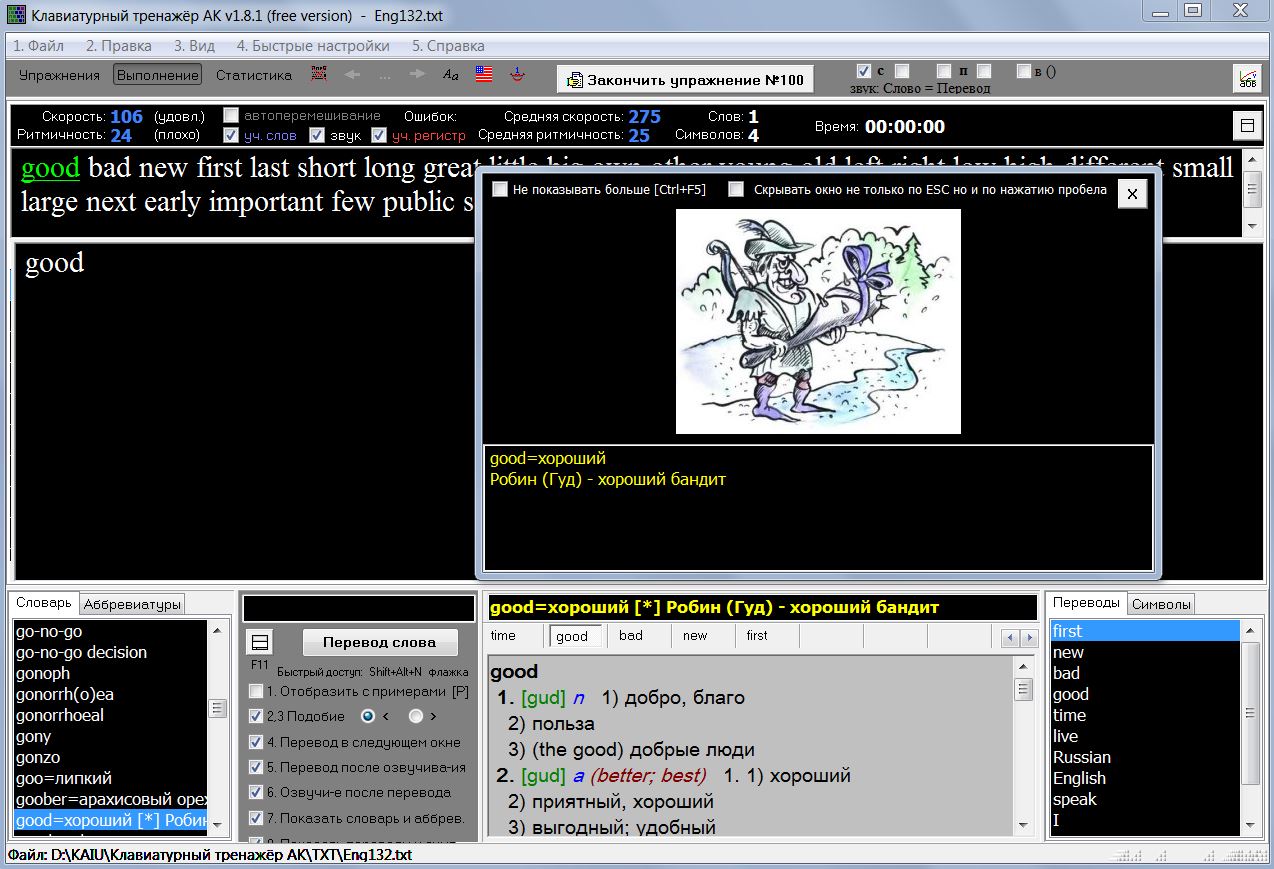Viewport: 1274px width, 869px height.
Task: Check 1. Отобразить с примерами
Action: pyautogui.click(x=257, y=691)
